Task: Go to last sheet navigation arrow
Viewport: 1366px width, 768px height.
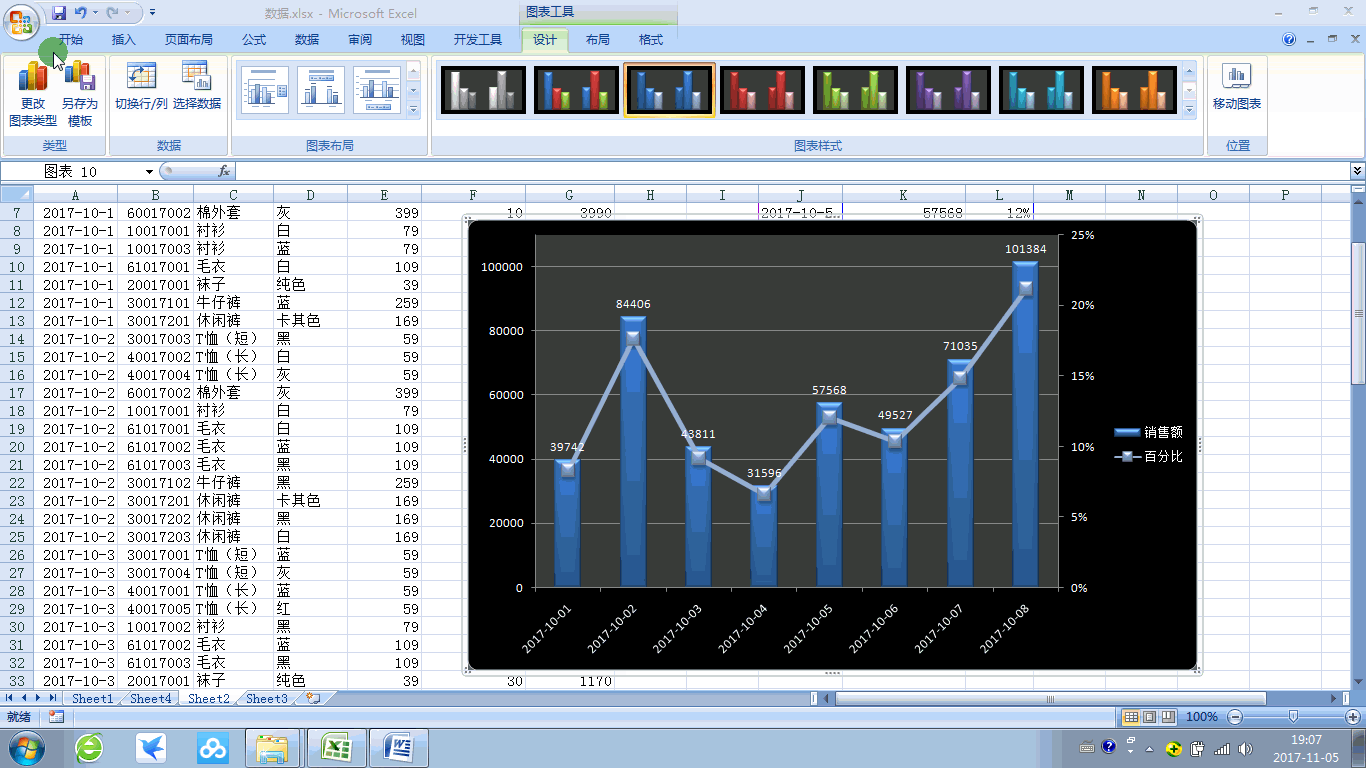Action: click(53, 698)
